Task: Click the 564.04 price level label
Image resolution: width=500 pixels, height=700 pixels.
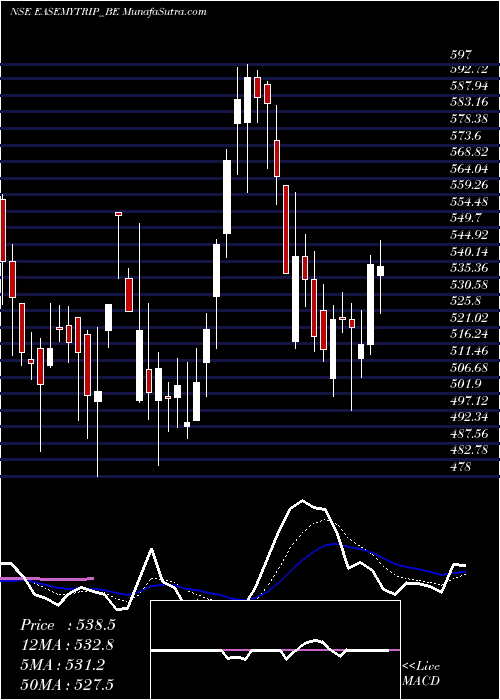Action: (469, 168)
